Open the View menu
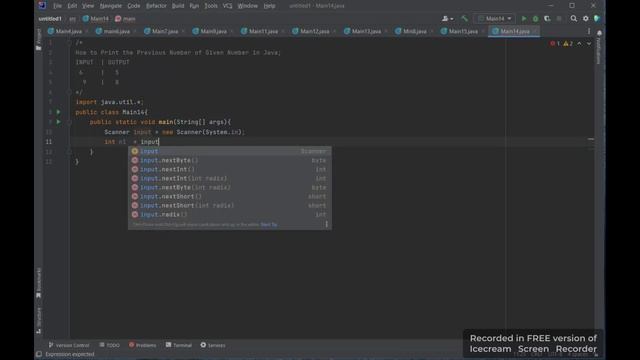This screenshot has height=360, width=640. point(88,6)
